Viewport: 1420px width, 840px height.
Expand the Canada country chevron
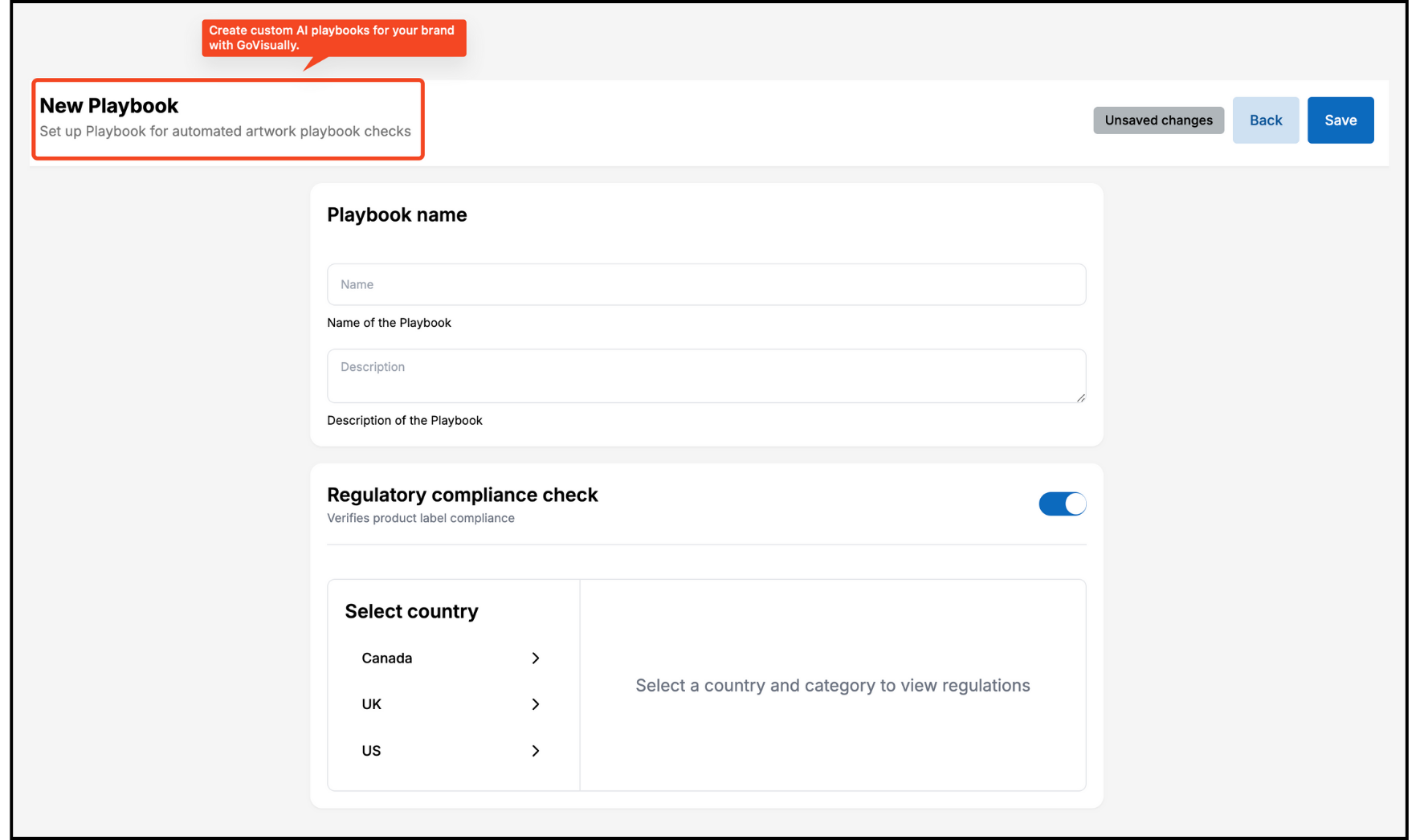535,658
